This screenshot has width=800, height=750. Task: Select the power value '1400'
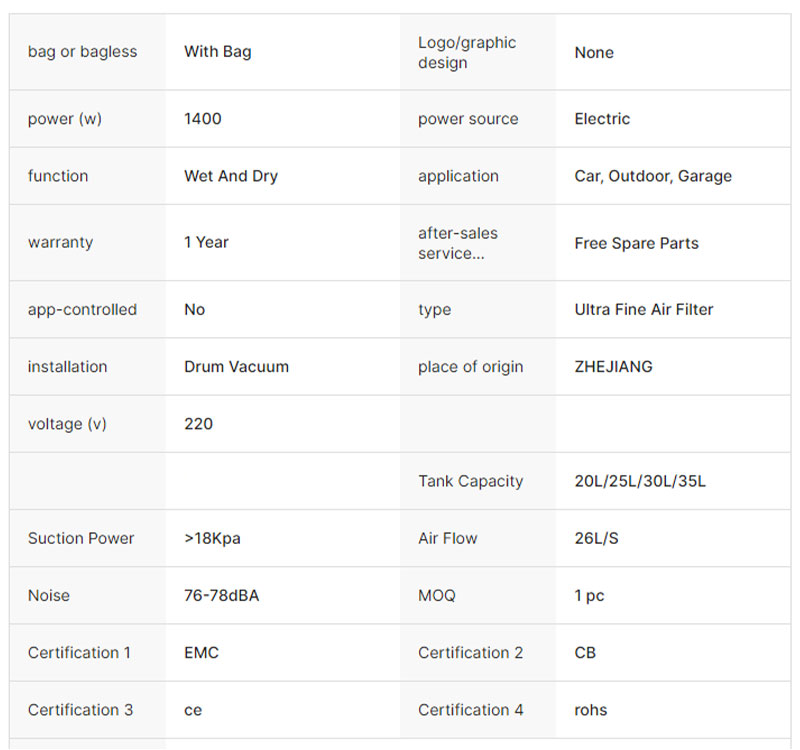pyautogui.click(x=203, y=119)
